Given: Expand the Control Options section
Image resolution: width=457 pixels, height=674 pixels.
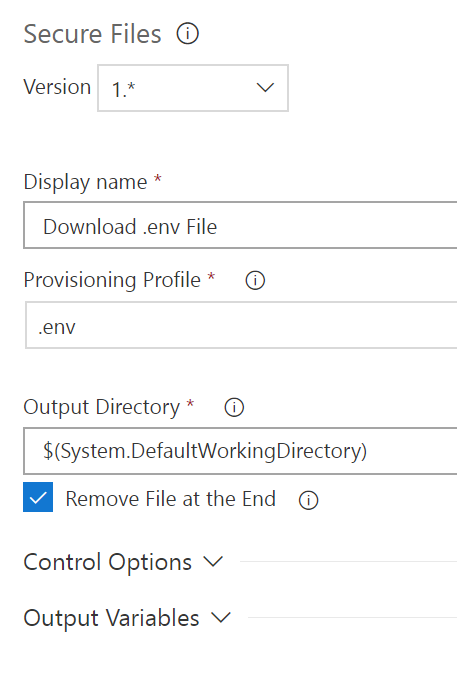Looking at the screenshot, I should (123, 562).
